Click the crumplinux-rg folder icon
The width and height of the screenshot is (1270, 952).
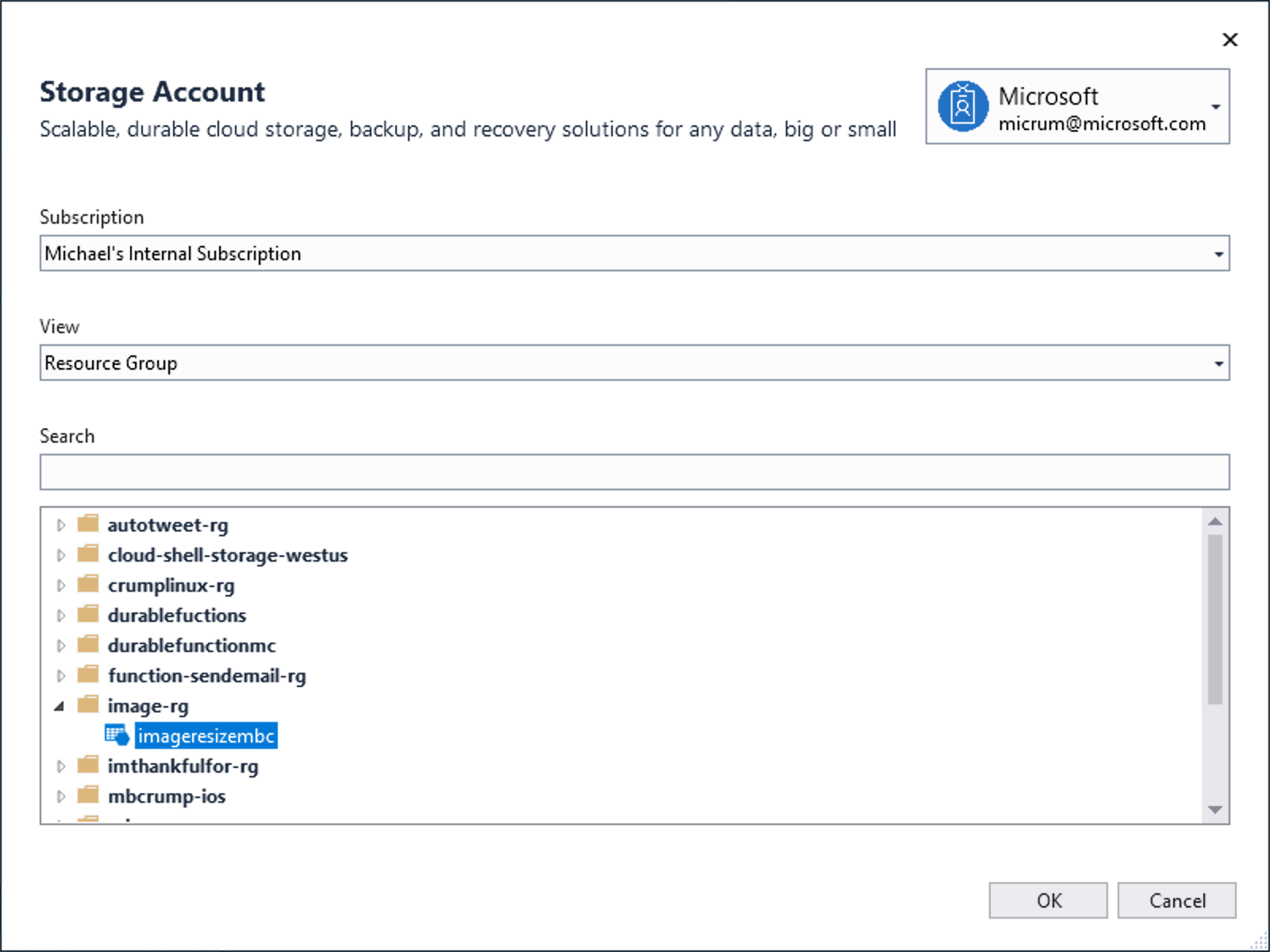coord(88,585)
